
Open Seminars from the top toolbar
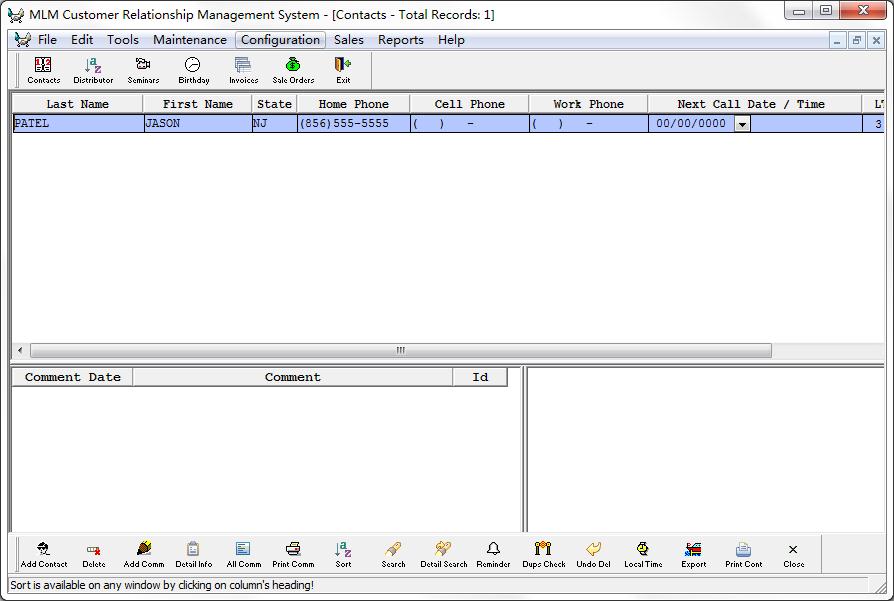[143, 69]
